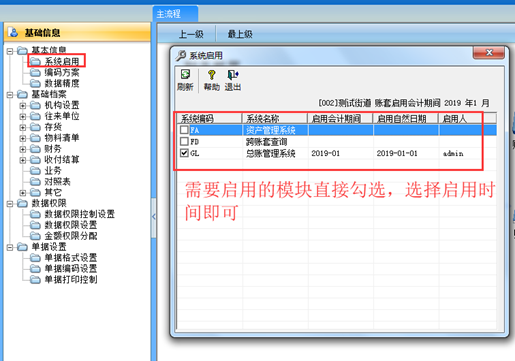Collapse the 数据权限 tree node
The width and height of the screenshot is (515, 361).
[10, 203]
